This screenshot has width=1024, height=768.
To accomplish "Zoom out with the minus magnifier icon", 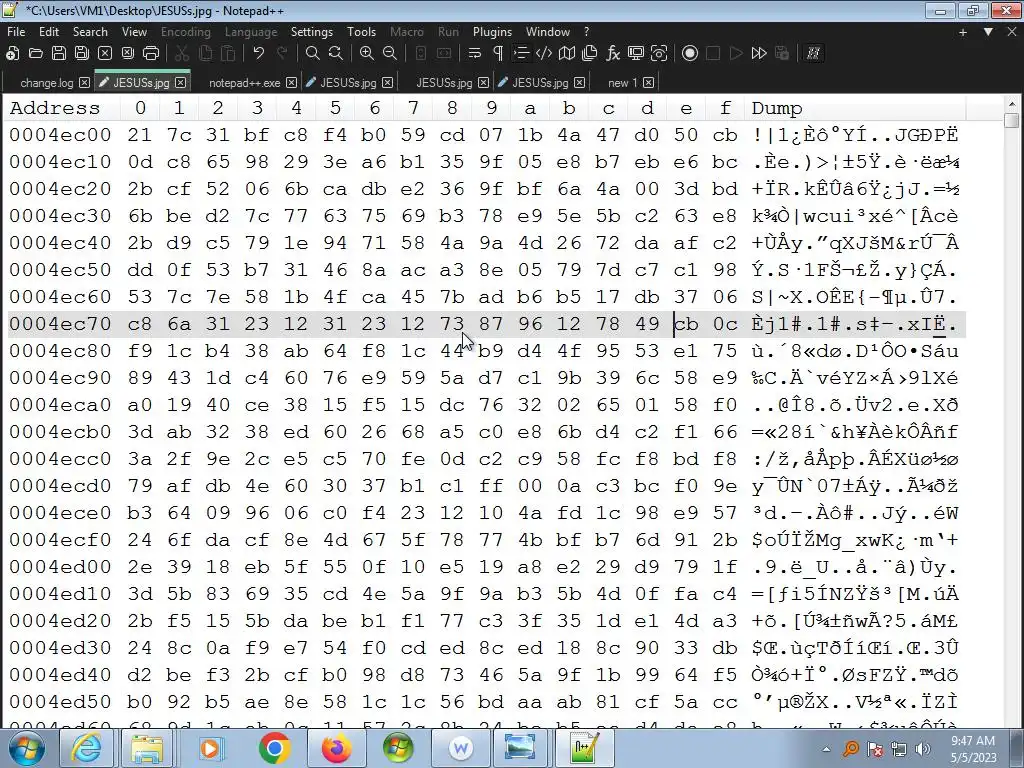I will [390, 54].
